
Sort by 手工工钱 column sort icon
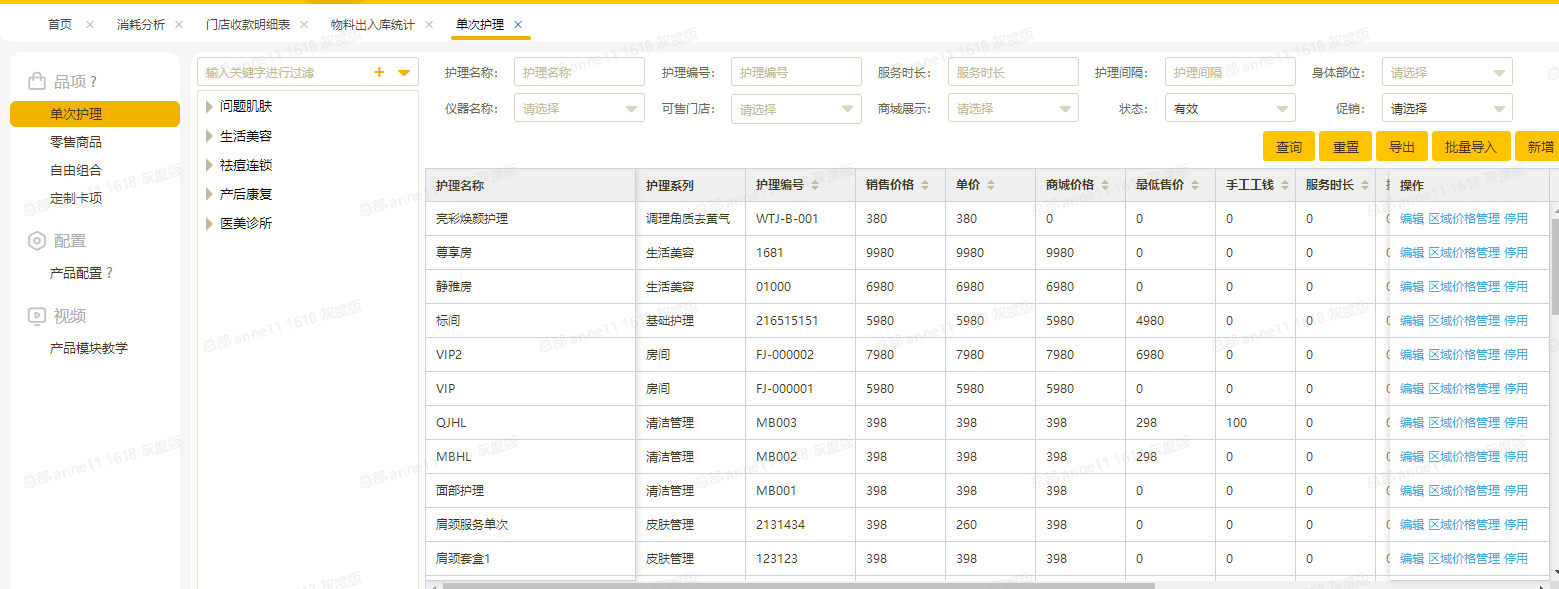(1285, 185)
